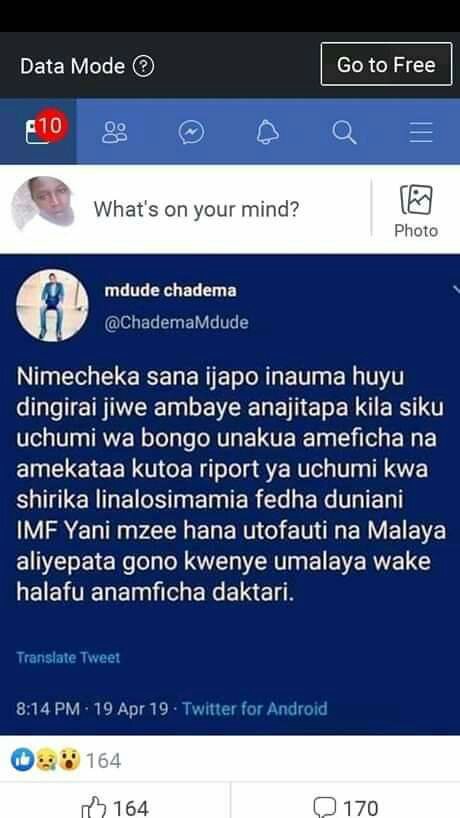Open the notifications bell
The height and width of the screenshot is (818, 460).
(268, 133)
